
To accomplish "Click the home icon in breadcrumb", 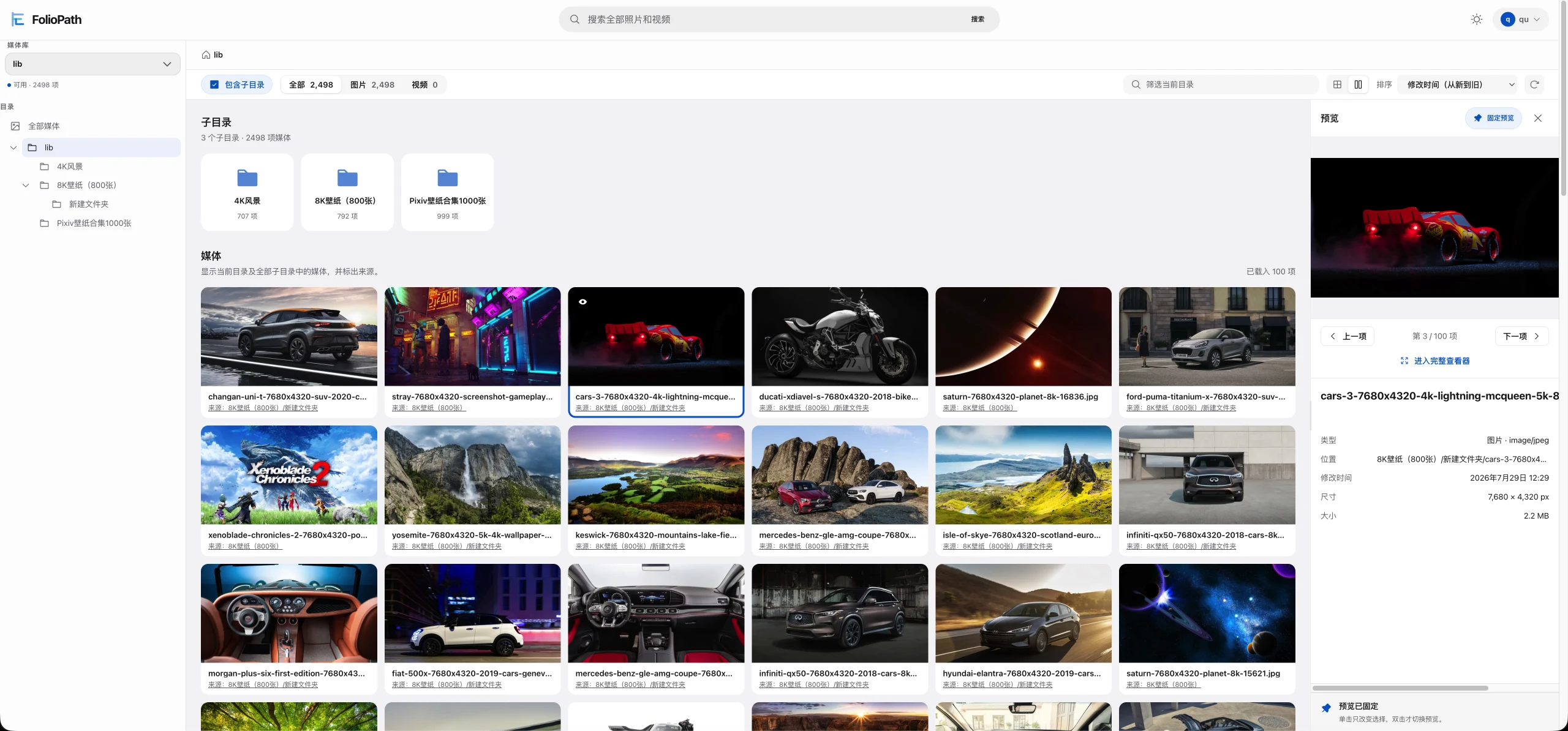I will (x=206, y=55).
